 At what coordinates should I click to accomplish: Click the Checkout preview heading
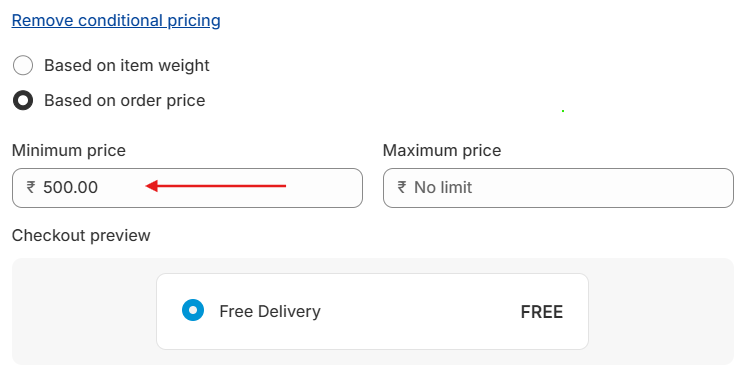(x=81, y=235)
